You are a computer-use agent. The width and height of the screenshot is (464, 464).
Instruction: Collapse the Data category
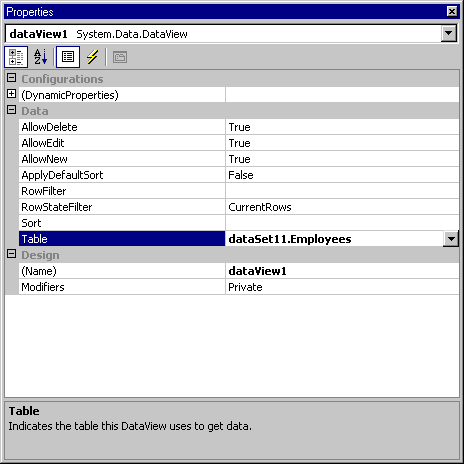click(11, 110)
